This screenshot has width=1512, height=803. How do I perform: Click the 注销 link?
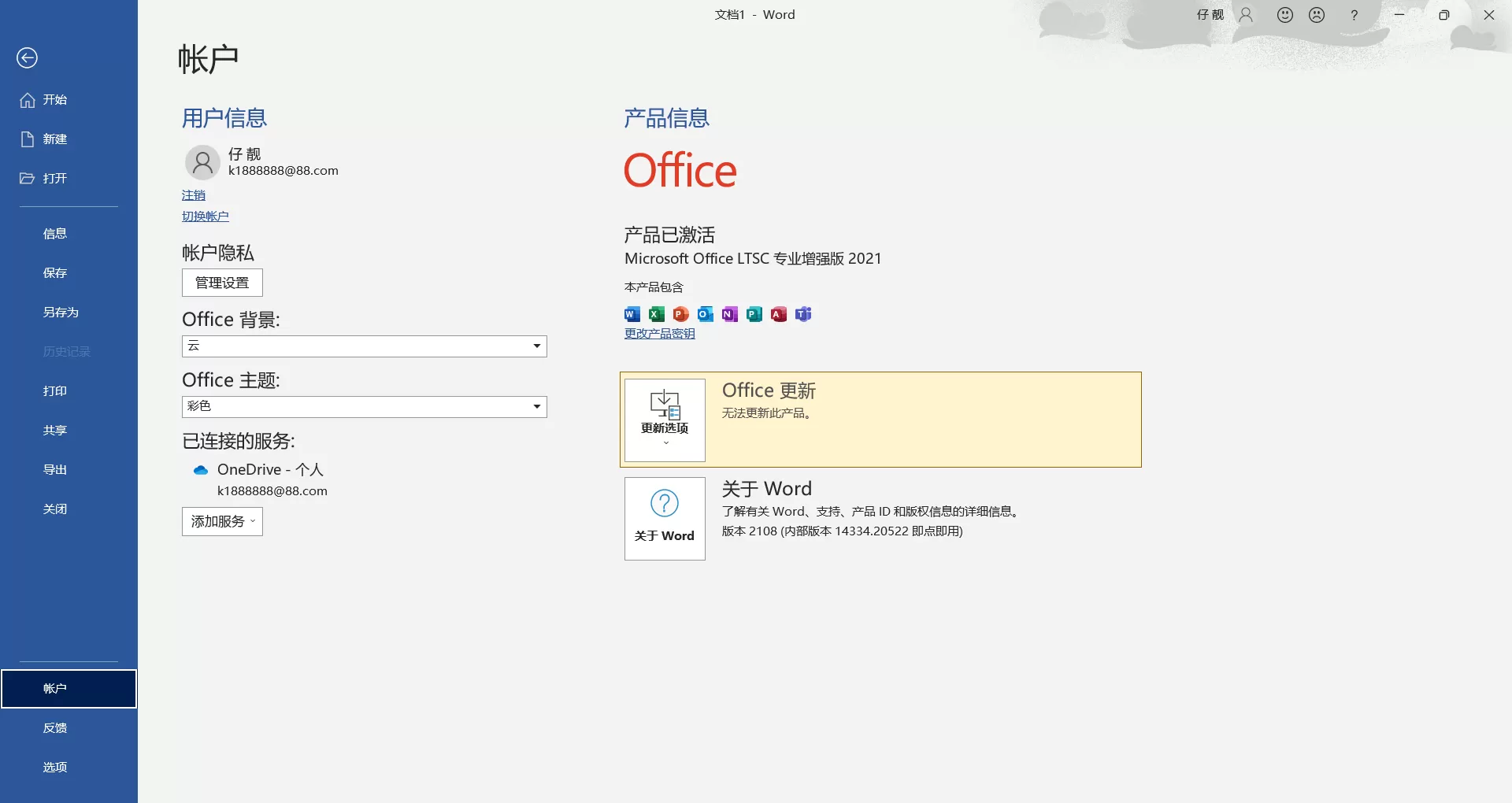[193, 194]
